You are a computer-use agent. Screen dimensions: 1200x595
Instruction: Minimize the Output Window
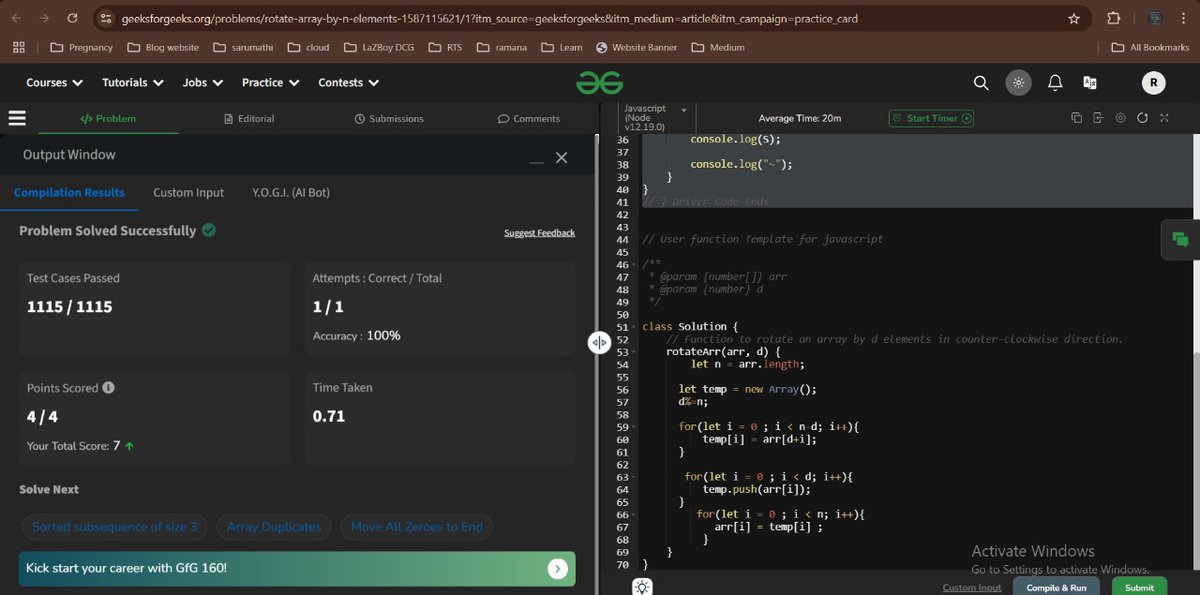point(537,160)
